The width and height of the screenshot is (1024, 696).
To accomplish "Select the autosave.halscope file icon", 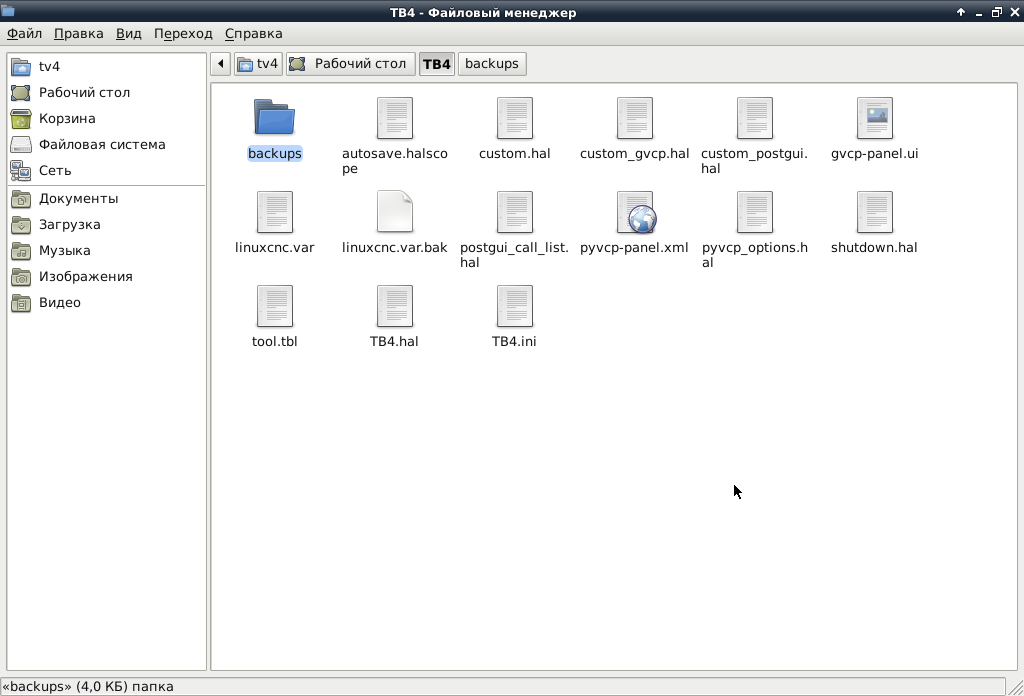I will point(394,118).
